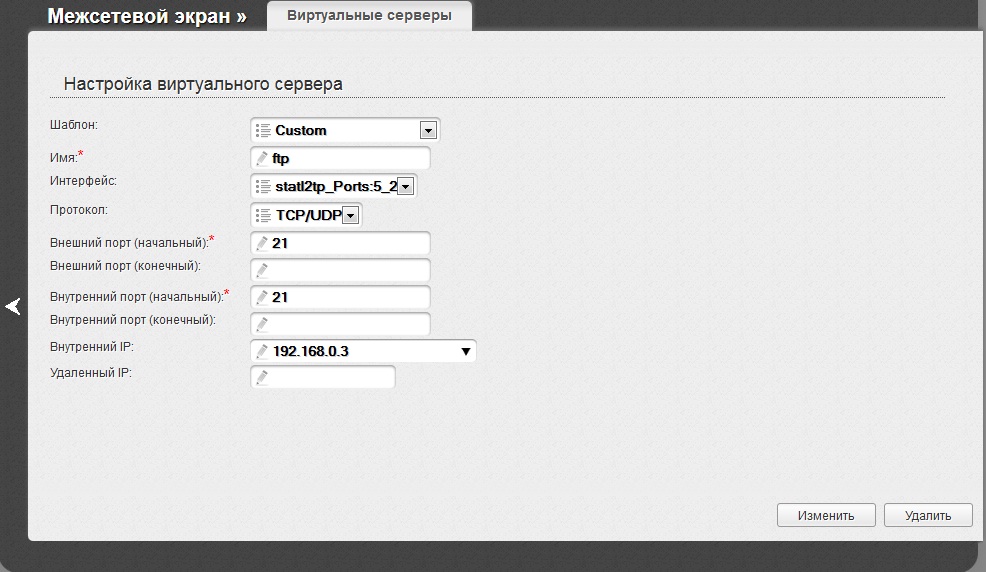Click the list icon in Протокол field

[x=263, y=215]
